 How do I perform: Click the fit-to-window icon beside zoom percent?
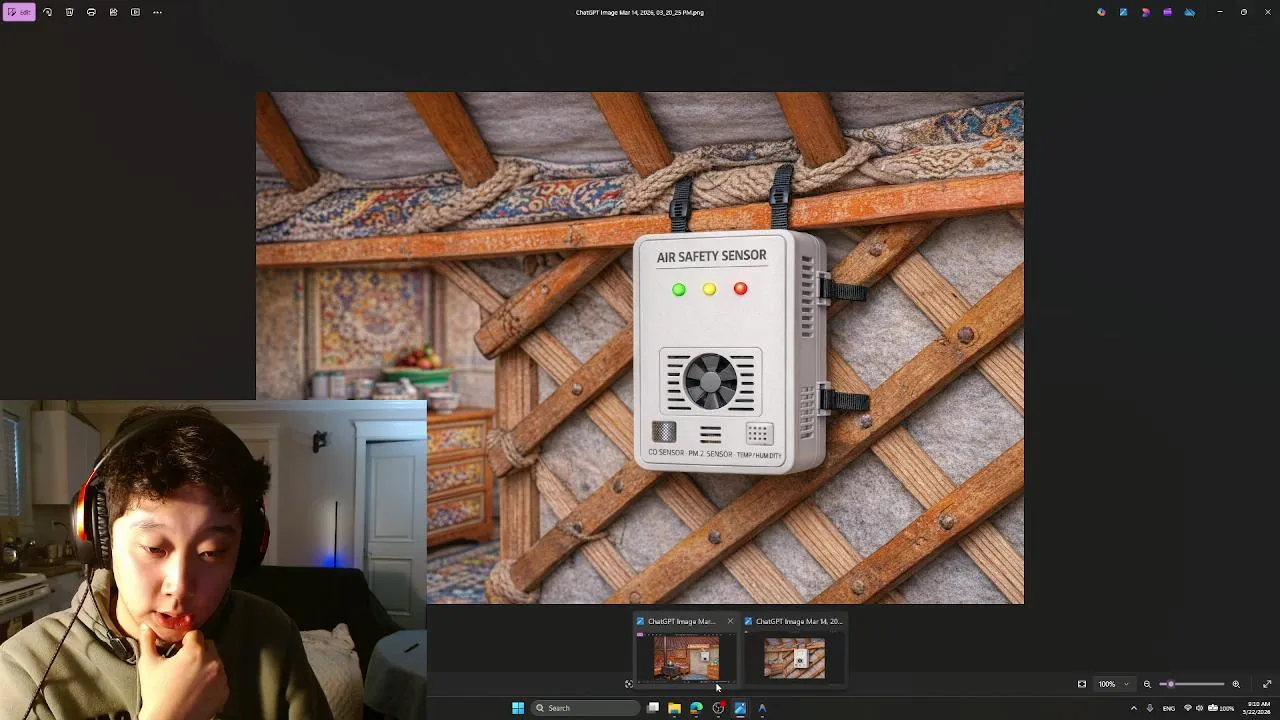click(x=1081, y=684)
